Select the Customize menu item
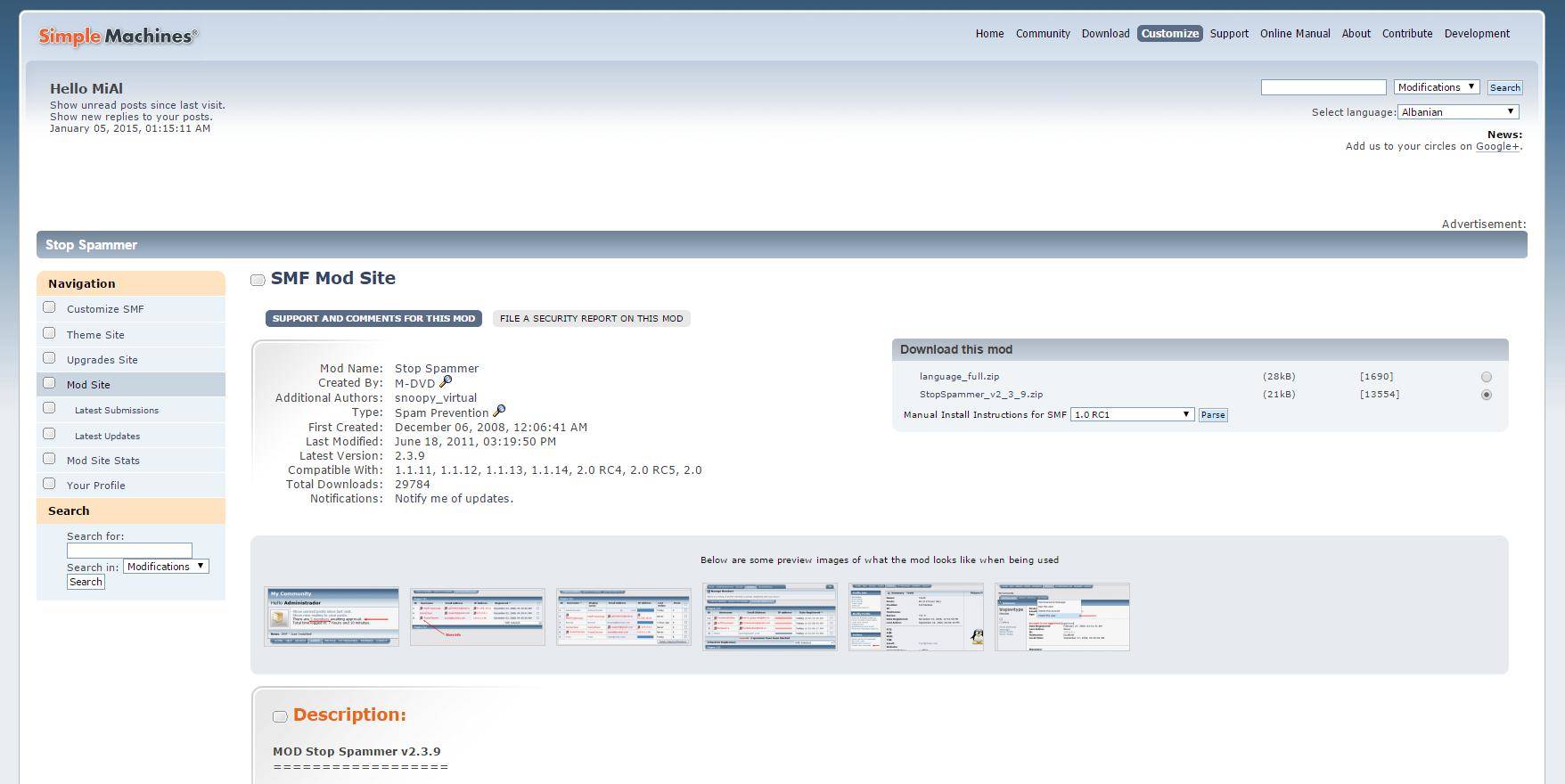The image size is (1565, 784). (x=1169, y=34)
